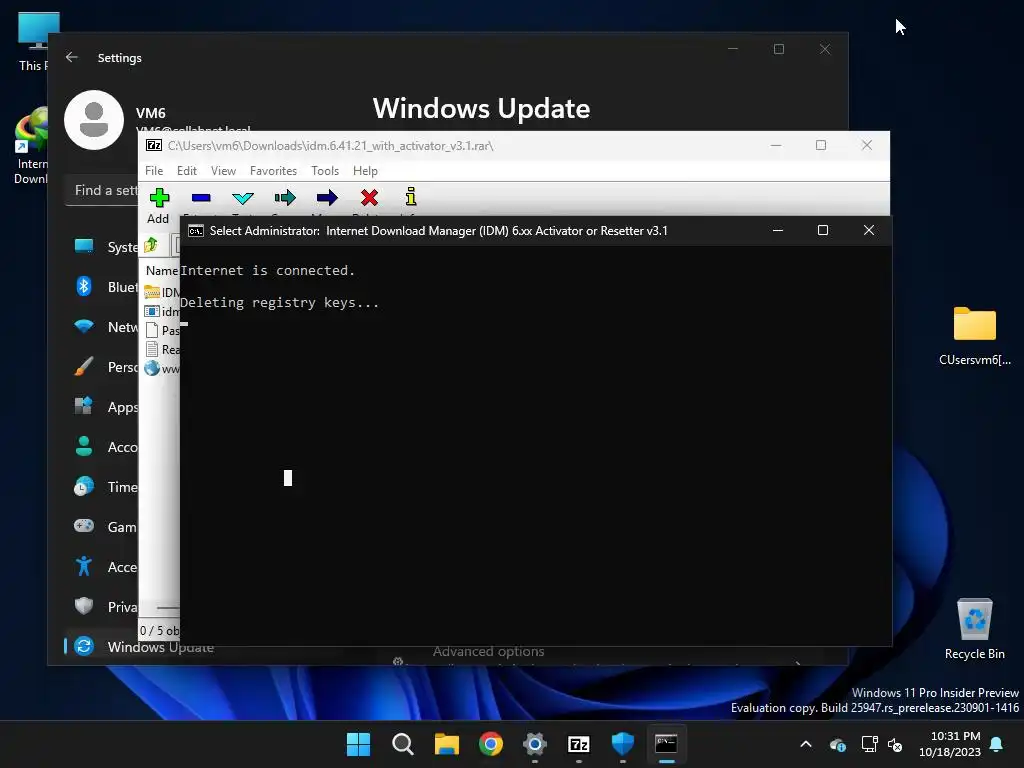The image size is (1024, 768).
Task: Close the 7-Zip archive window
Action: (867, 145)
